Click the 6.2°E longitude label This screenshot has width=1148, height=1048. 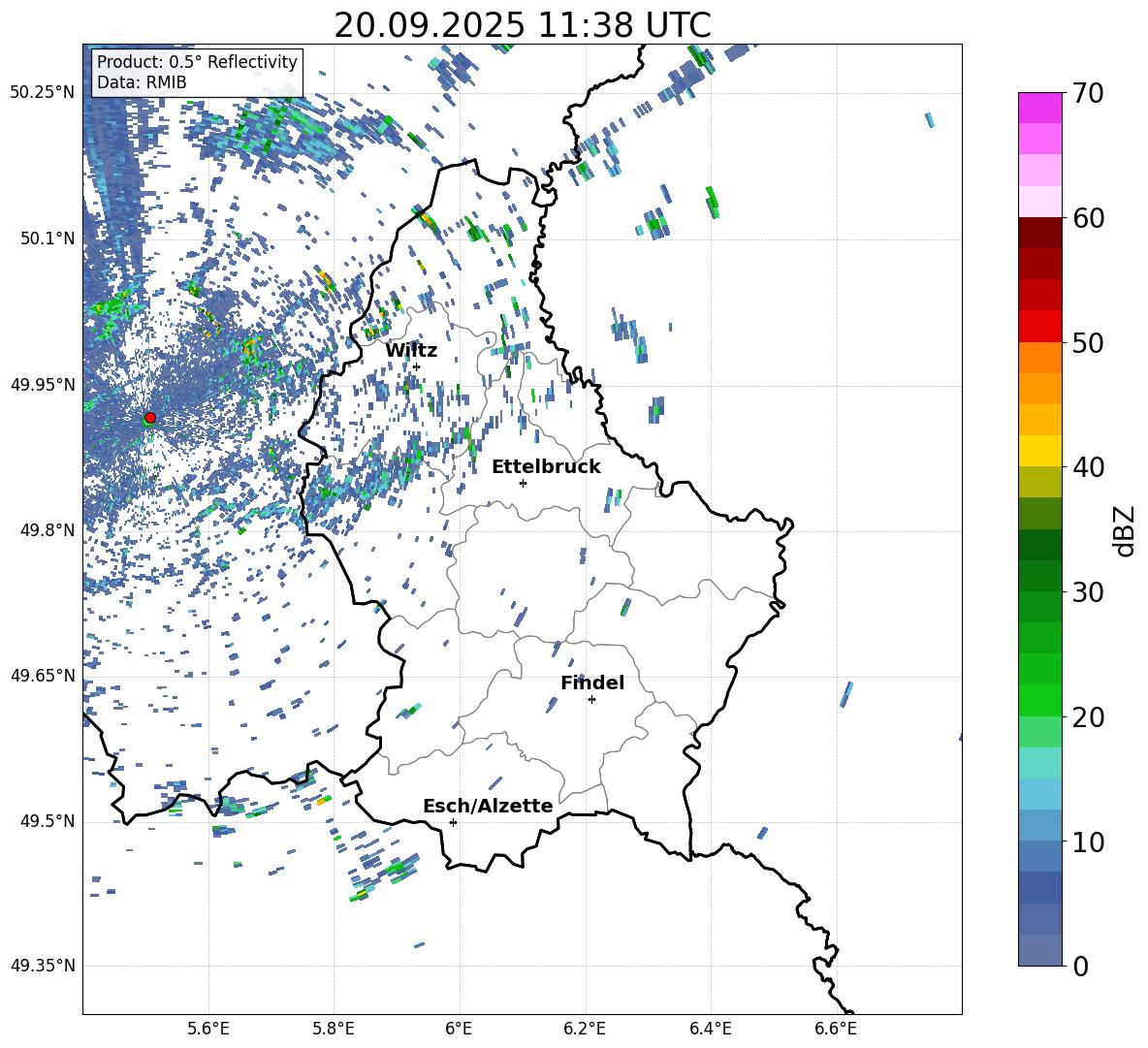point(585,1030)
